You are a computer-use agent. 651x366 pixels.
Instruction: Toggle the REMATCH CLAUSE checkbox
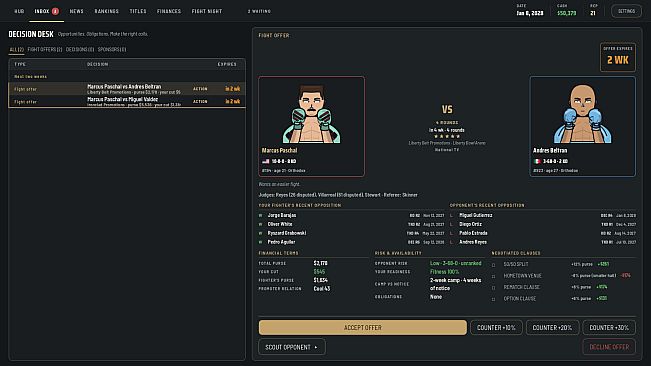point(494,288)
